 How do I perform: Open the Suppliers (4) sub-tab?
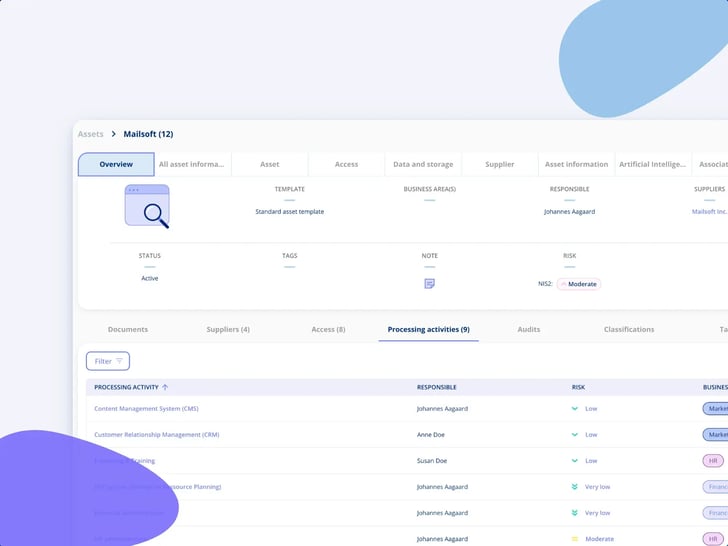click(228, 329)
